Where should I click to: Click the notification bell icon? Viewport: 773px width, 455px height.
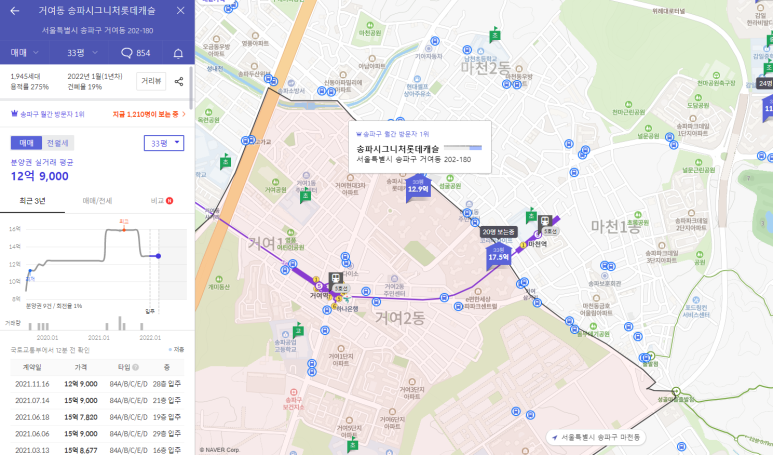[178, 53]
